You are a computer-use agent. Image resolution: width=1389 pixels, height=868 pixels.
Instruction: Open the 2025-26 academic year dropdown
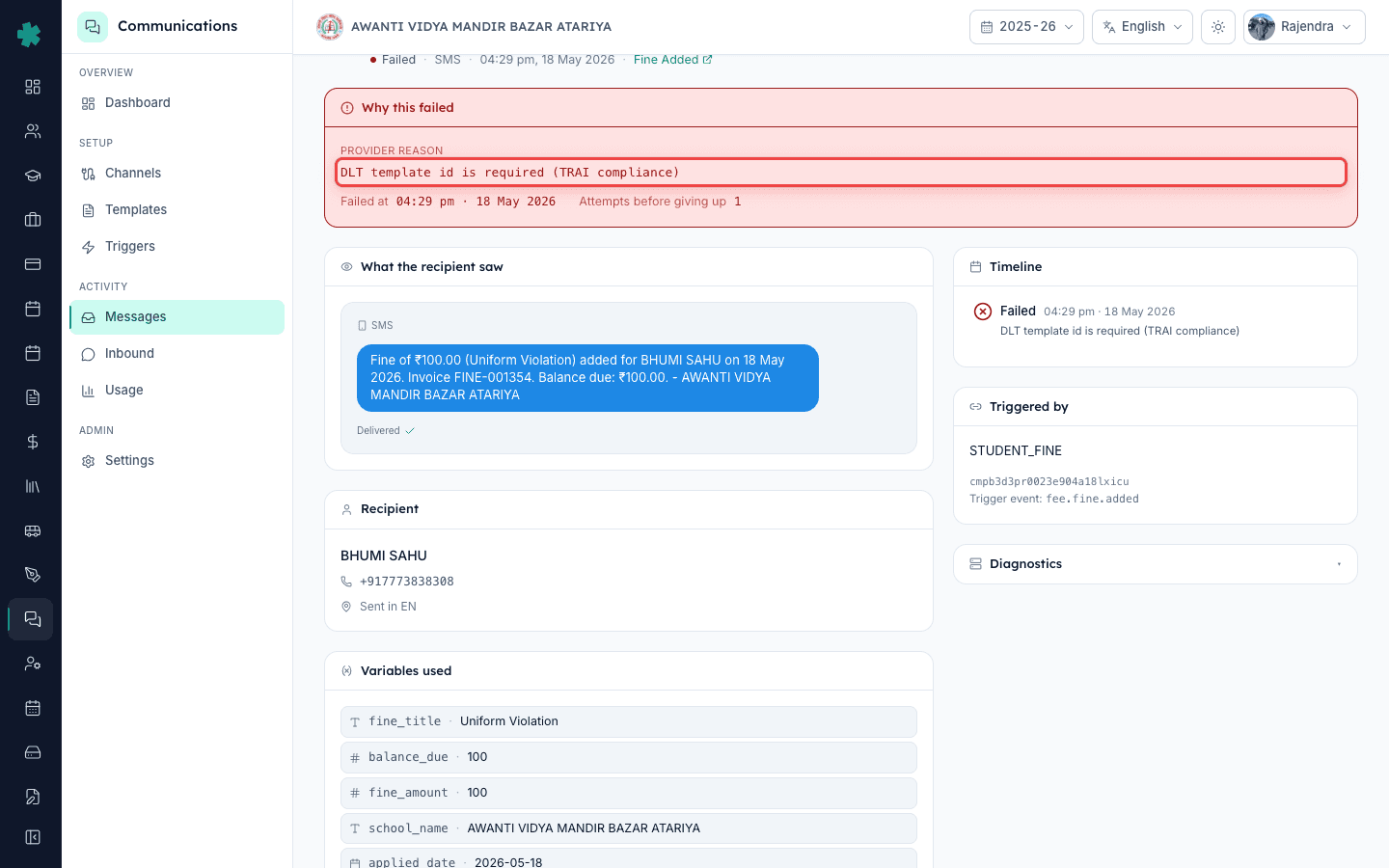click(1026, 27)
